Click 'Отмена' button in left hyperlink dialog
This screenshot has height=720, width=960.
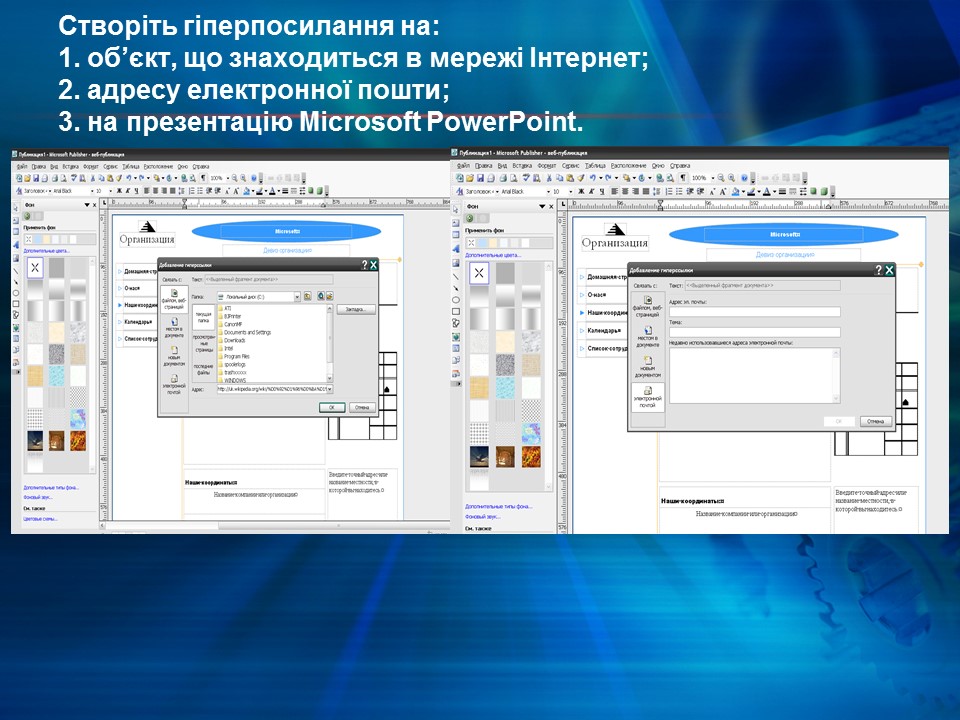point(362,407)
